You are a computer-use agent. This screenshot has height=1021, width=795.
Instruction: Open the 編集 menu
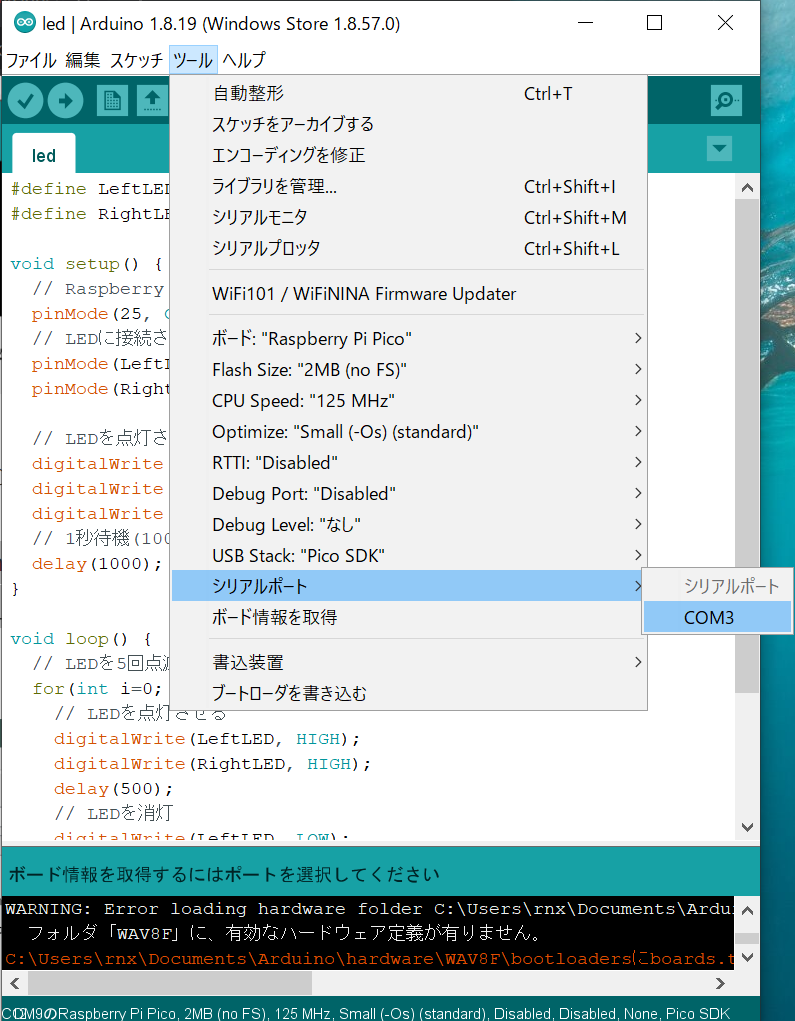click(x=83, y=61)
